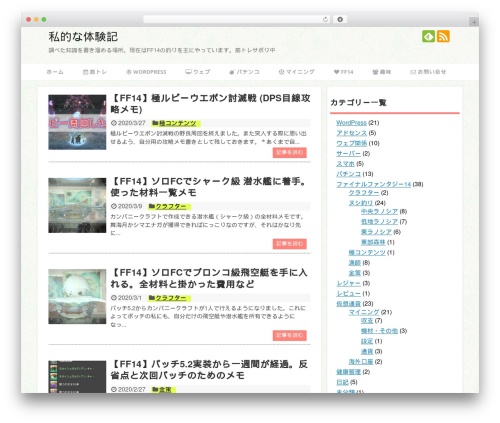The image size is (500, 423).
Task: Open the マイニング (21) sidebar subcategory
Action: click(x=364, y=312)
